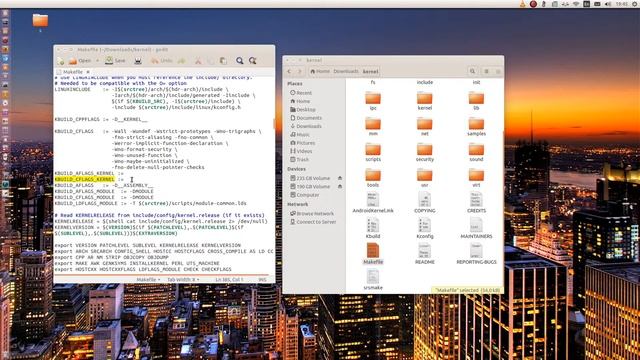Select the Makefile file icon

click(x=373, y=251)
